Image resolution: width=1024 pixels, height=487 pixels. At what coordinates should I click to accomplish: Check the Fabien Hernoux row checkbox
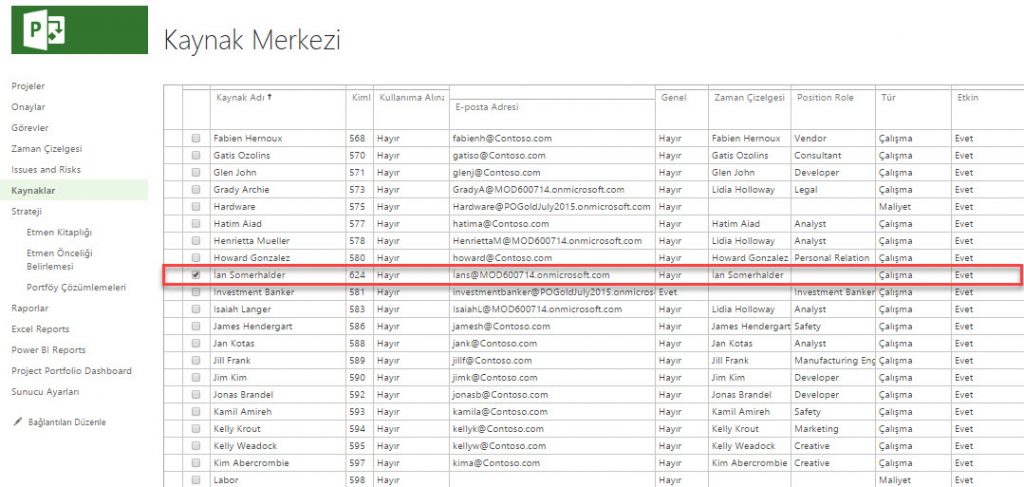pos(196,139)
